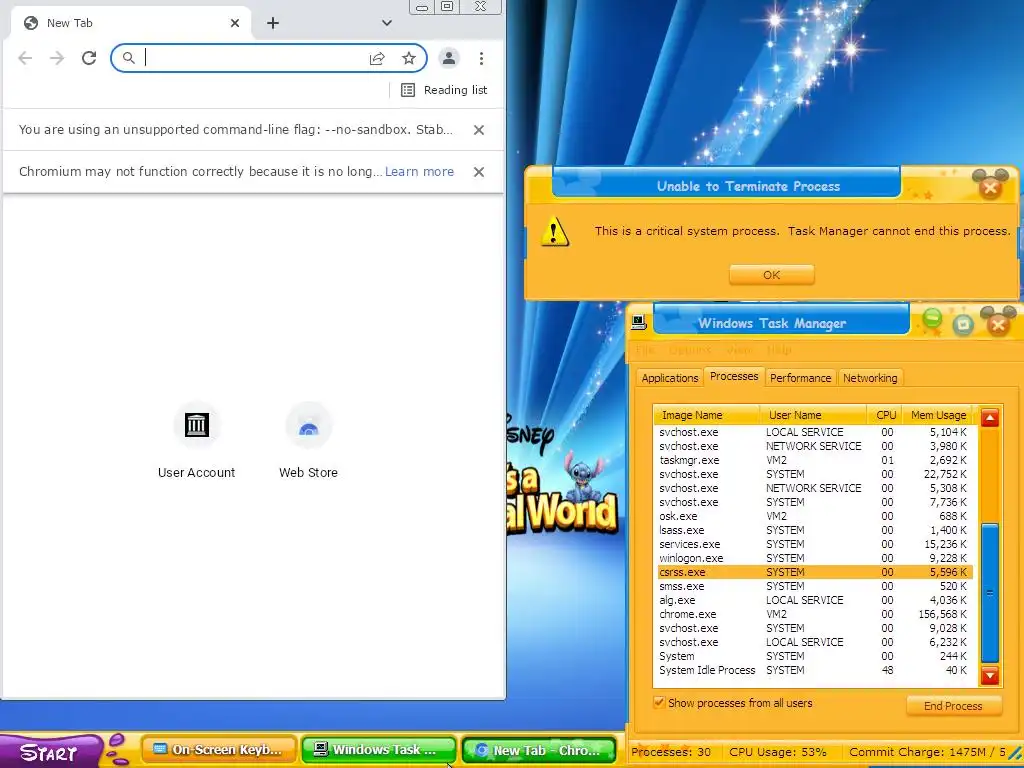Sort by Image Name column

pyautogui.click(x=707, y=415)
